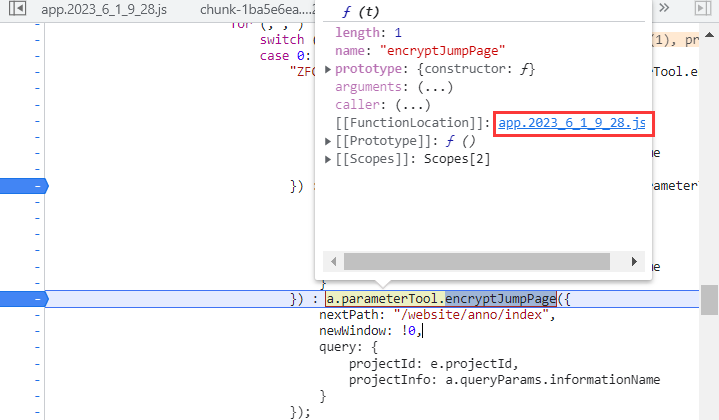719x420 pixels.
Task: Click the popup horizontal scrollbar thumb
Action: (476, 261)
